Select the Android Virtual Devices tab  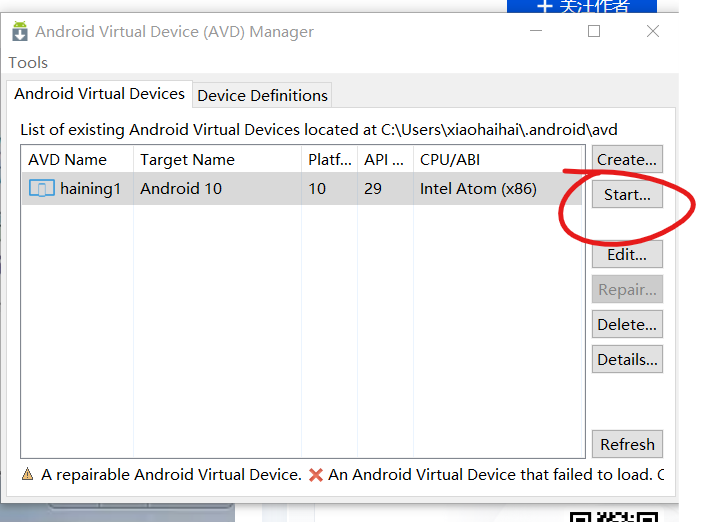click(x=99, y=94)
